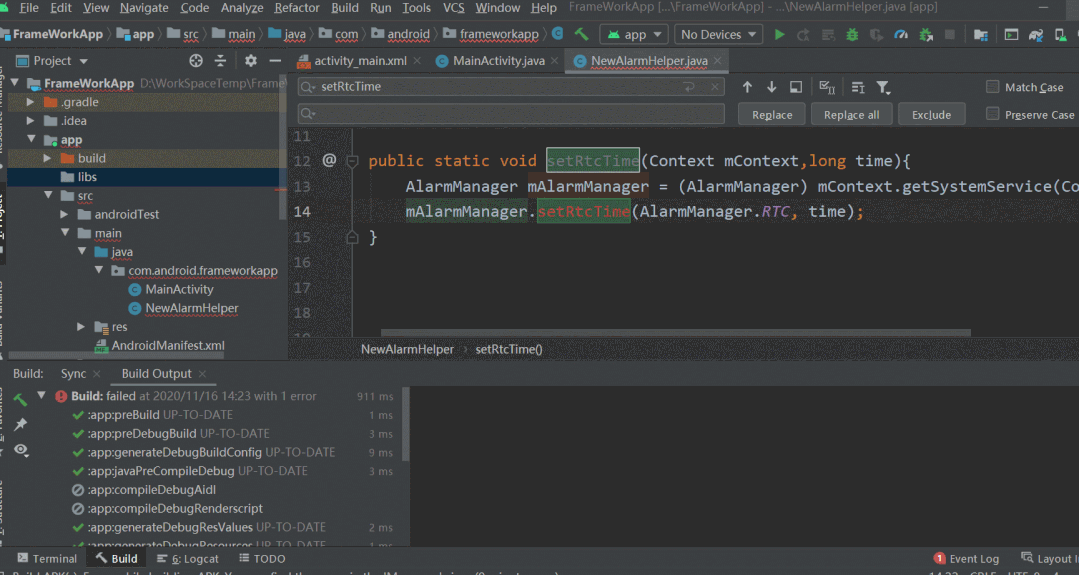The height and width of the screenshot is (575, 1079).
Task: Click the Make Project hammer icon in toolbar
Action: (581, 34)
